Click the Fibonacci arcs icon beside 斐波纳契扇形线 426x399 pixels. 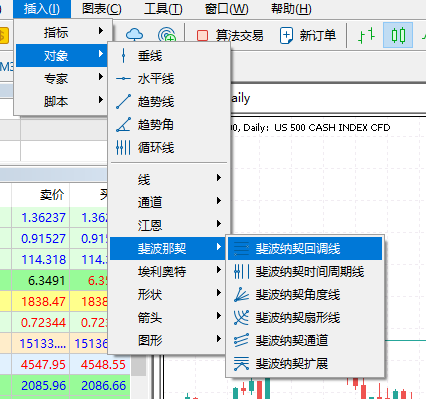click(x=241, y=318)
